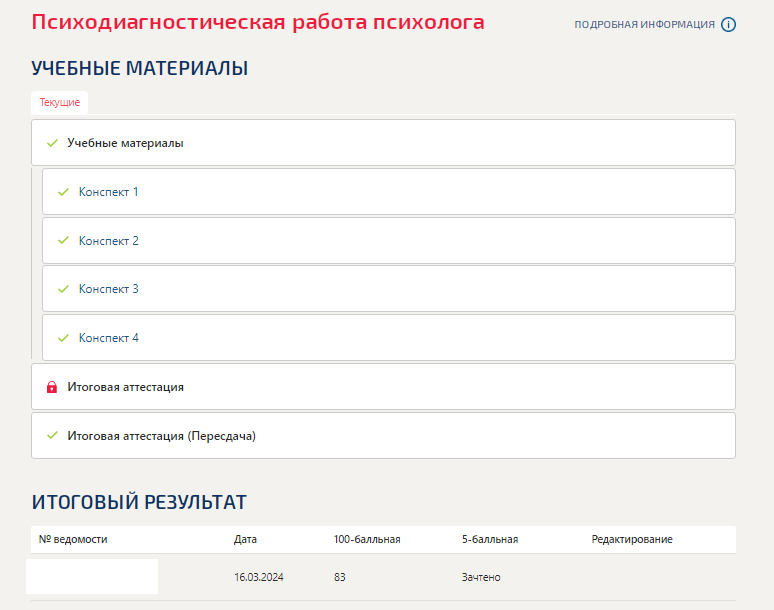Image resolution: width=774 pixels, height=610 pixels.
Task: Click the Дата column header
Action: pos(245,539)
